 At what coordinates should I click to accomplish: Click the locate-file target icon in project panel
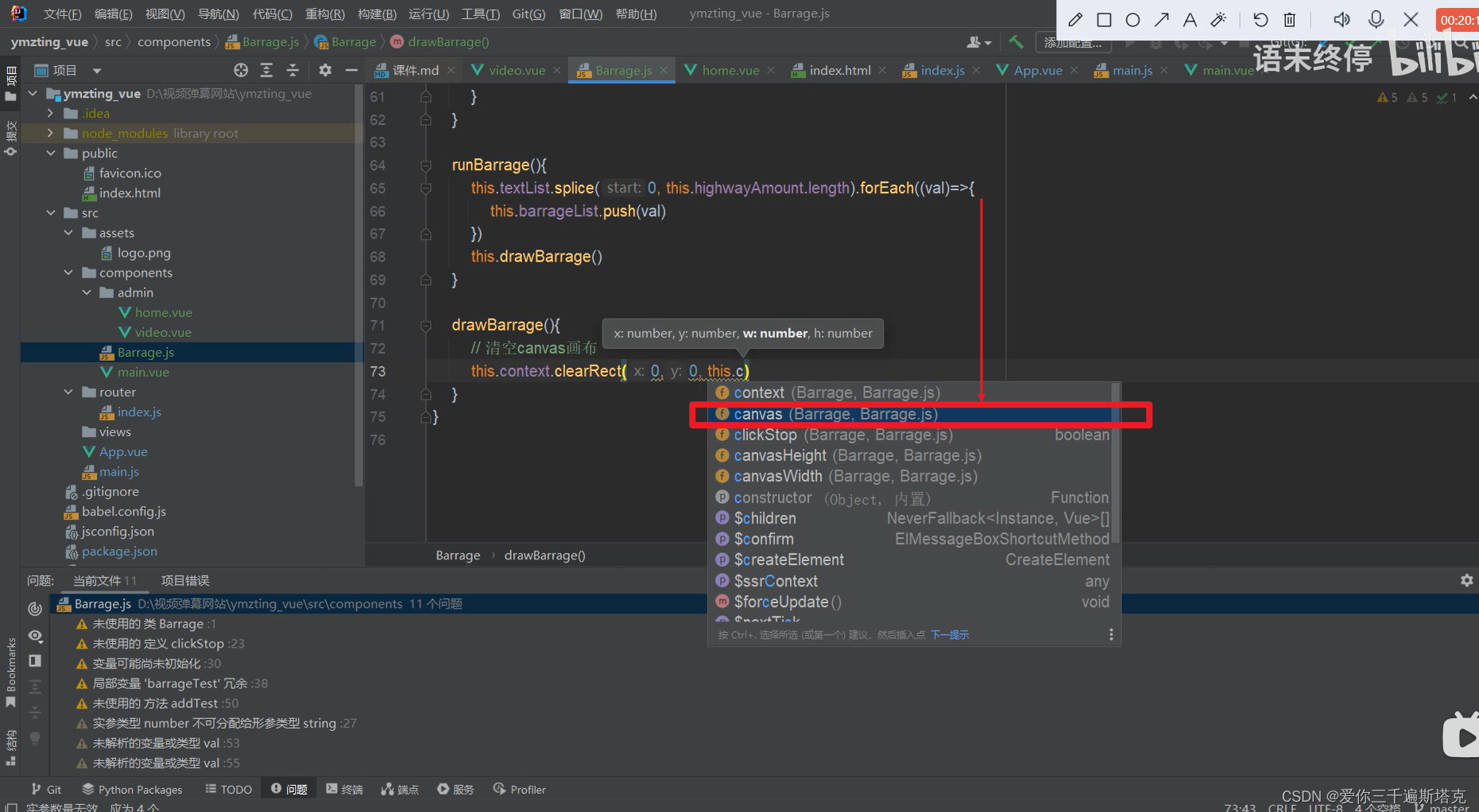pyautogui.click(x=241, y=70)
